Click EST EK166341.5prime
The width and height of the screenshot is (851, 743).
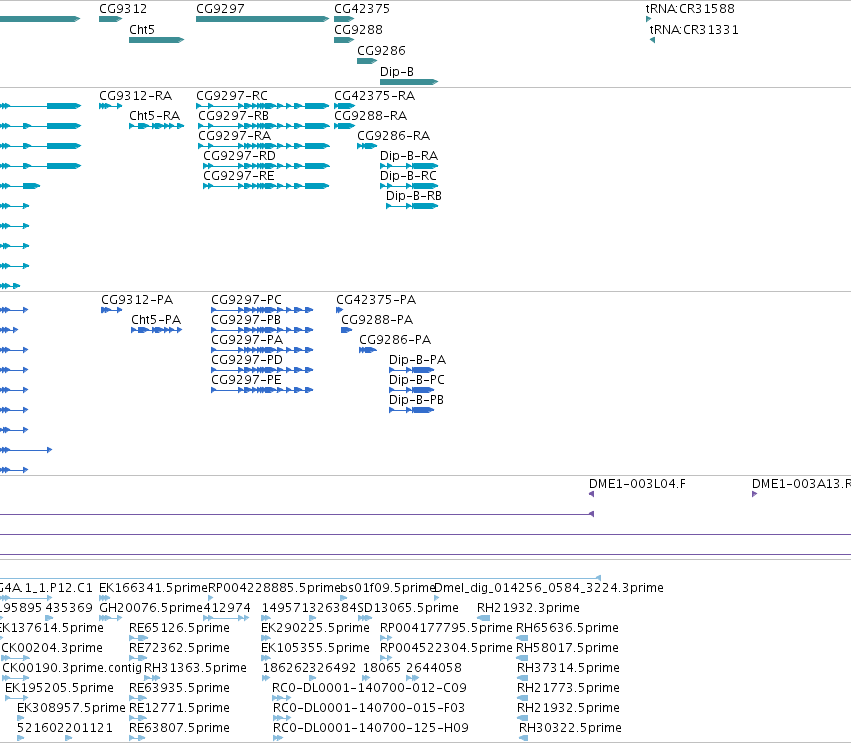(154, 588)
